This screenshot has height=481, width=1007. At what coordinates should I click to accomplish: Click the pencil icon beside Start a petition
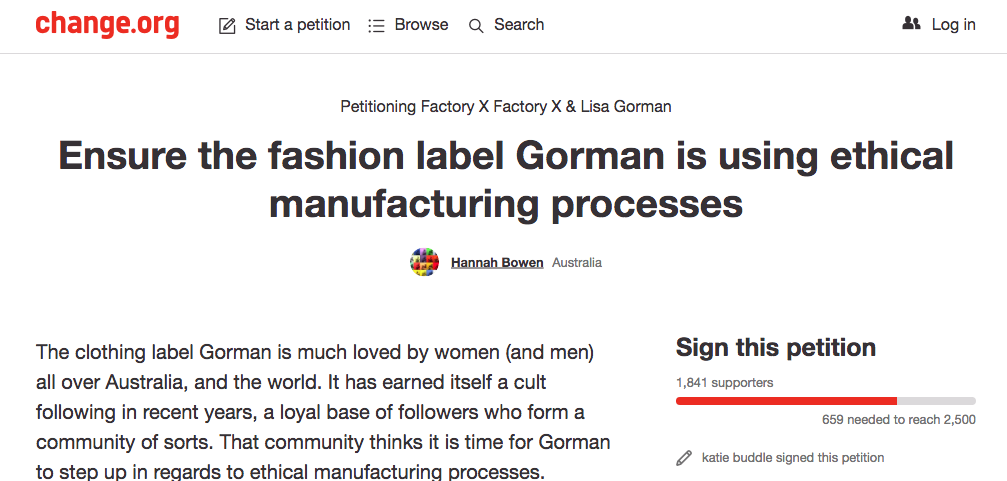point(228,25)
